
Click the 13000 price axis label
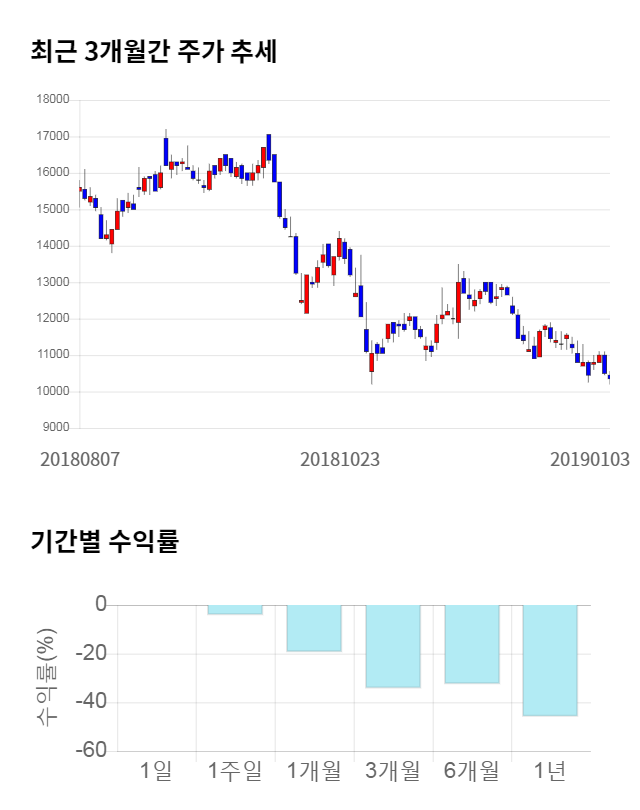point(52,282)
